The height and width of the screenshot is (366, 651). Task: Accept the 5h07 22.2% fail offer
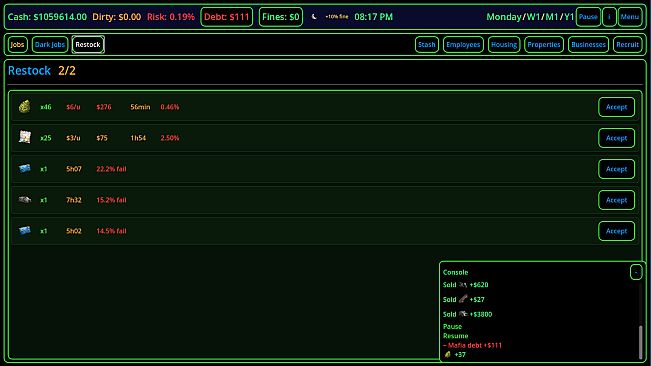click(x=617, y=169)
